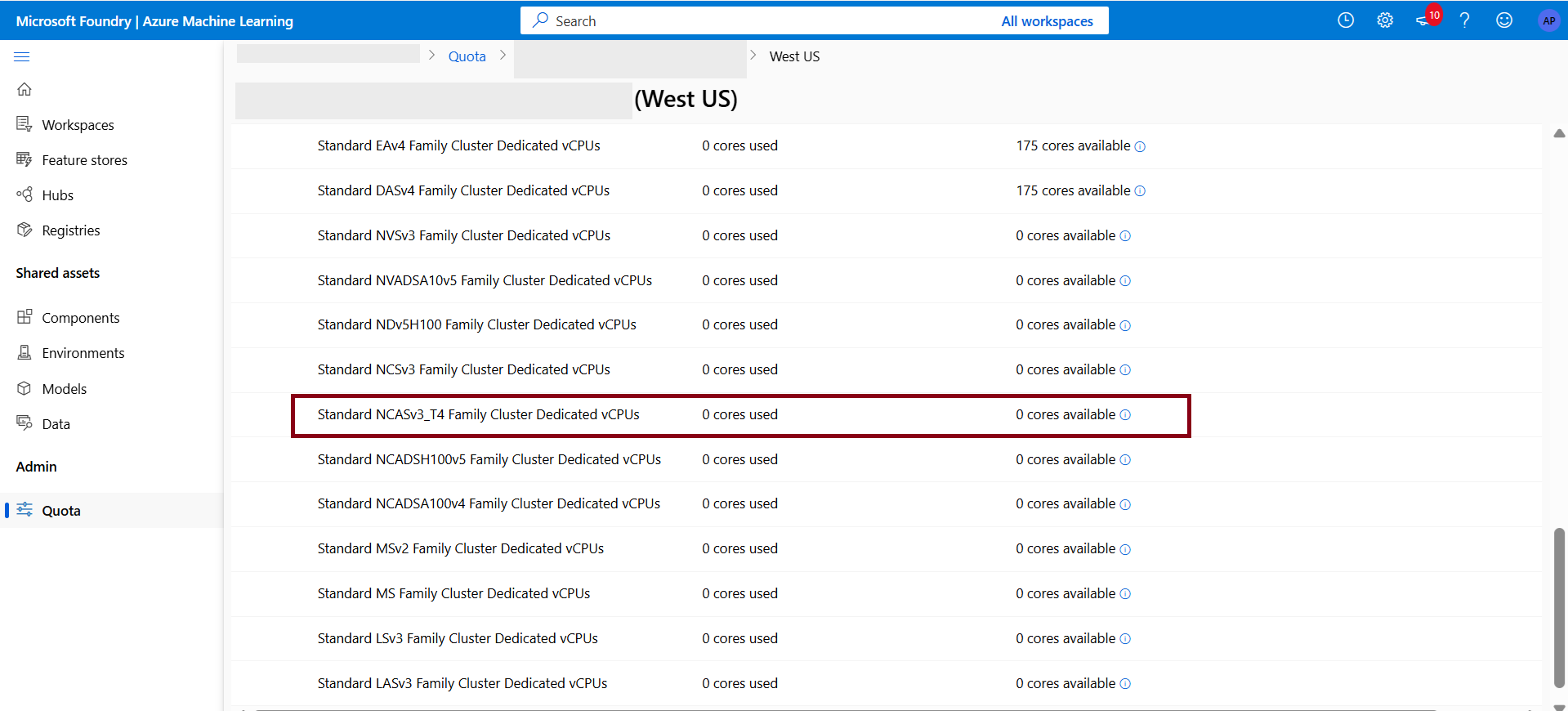Select Standard LASv3 Family Cluster Dedicated vCPUs

[462, 683]
